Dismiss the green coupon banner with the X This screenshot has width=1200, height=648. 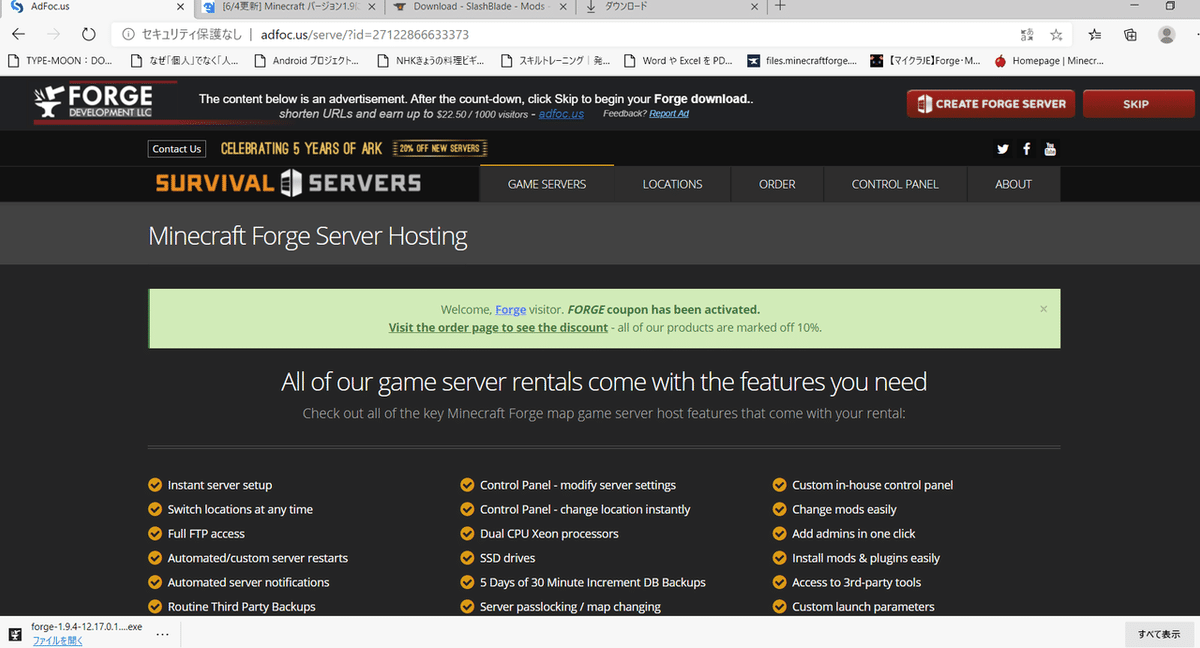(1044, 309)
